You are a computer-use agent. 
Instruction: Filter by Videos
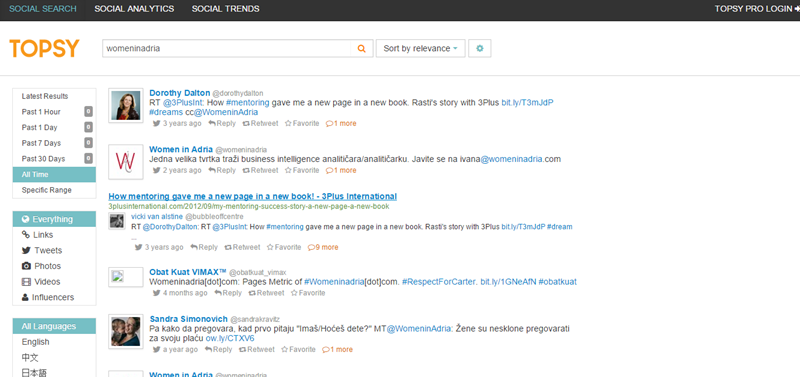click(x=54, y=282)
